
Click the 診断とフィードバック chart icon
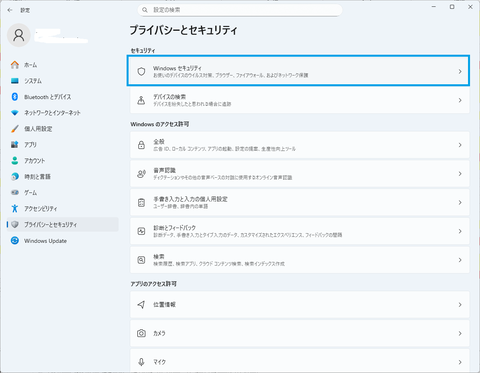point(141,231)
